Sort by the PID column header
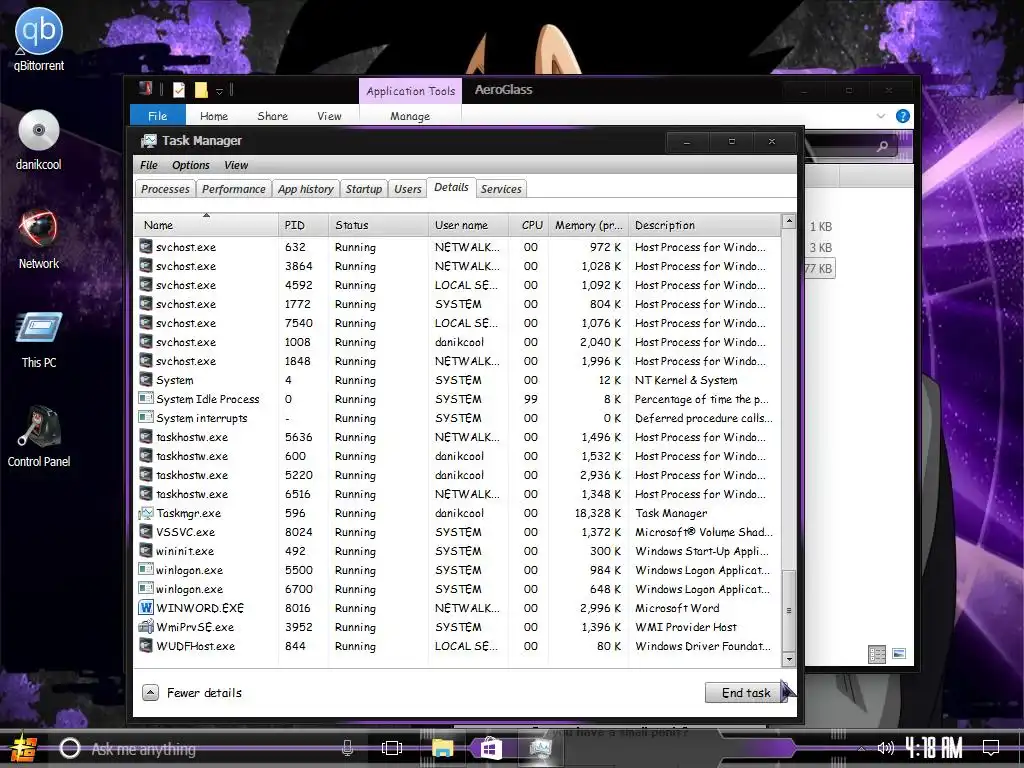The image size is (1024, 768). [303, 225]
